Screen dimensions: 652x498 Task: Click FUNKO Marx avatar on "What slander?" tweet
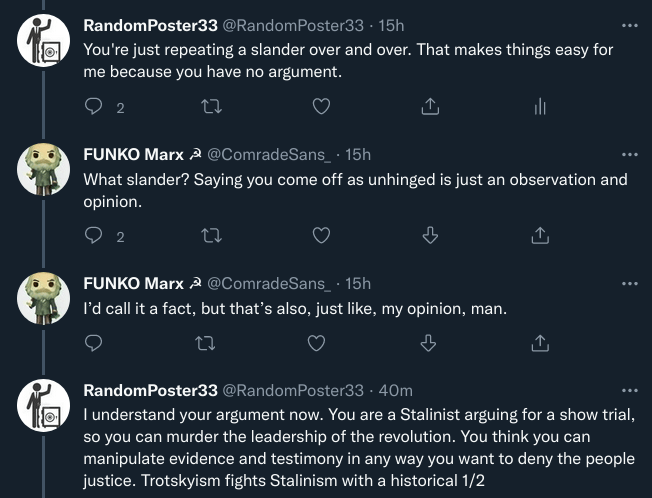(43, 170)
